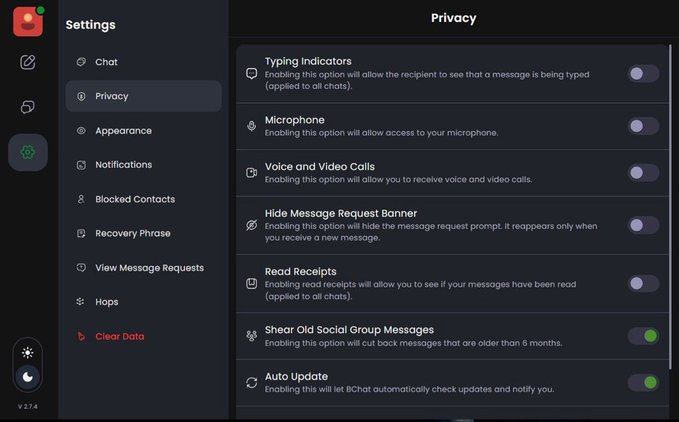The height and width of the screenshot is (422, 679).
Task: Click 'Enabling this option will allow access to your microphone.'
Action: coord(382,133)
